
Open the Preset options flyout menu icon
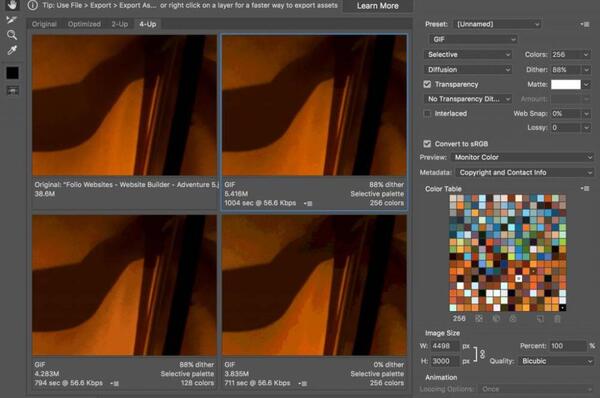(x=584, y=24)
